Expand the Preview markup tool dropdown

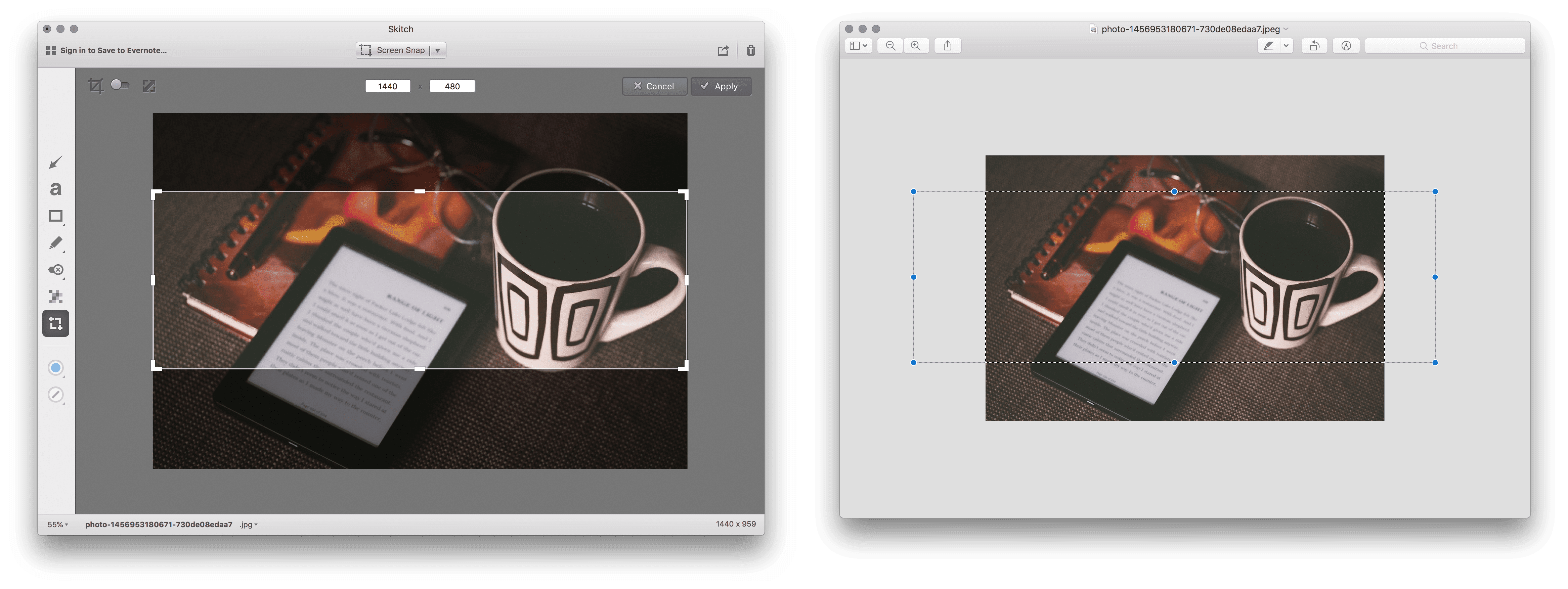[x=1286, y=46]
